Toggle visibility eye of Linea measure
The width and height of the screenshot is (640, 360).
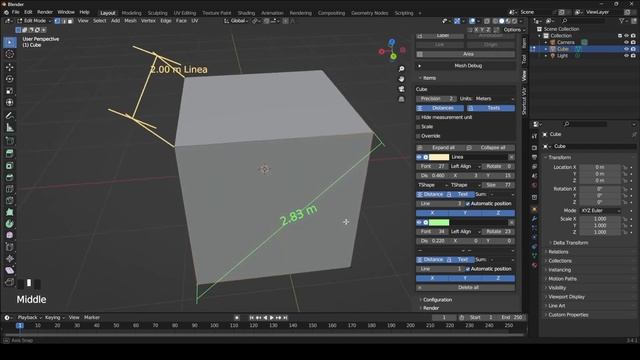point(419,157)
